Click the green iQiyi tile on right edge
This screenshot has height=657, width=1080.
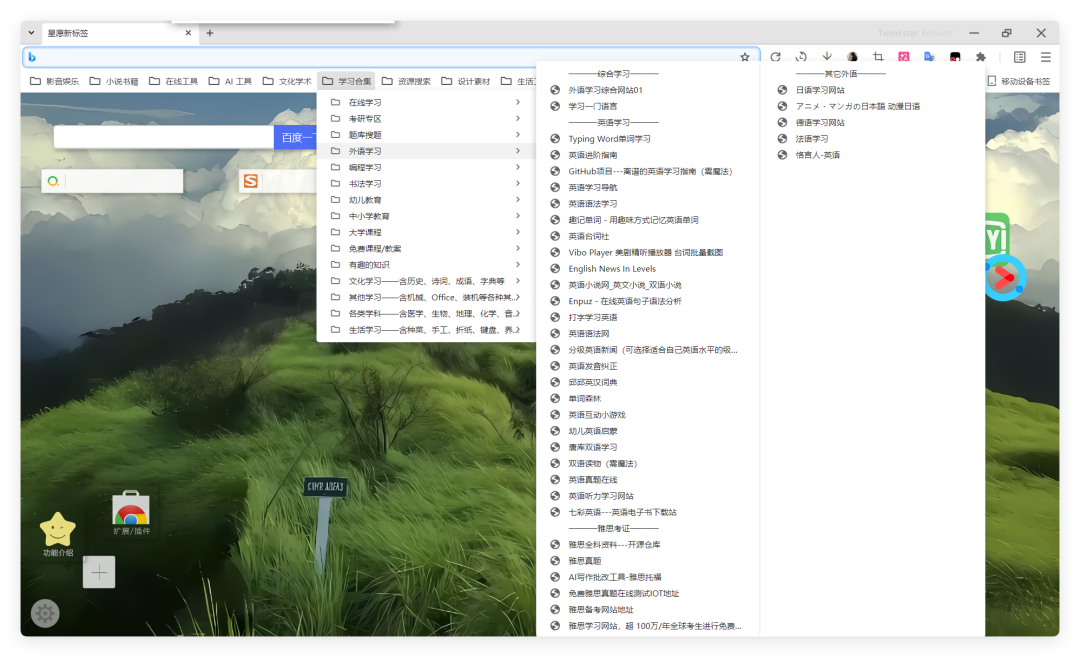[997, 238]
